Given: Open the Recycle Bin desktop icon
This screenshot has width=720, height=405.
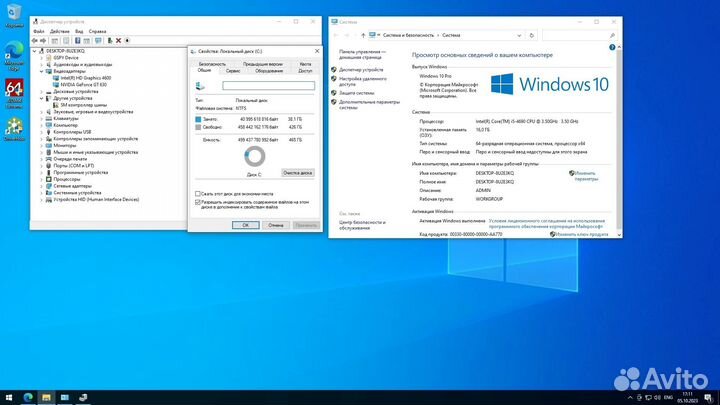Looking at the screenshot, I should [14, 21].
